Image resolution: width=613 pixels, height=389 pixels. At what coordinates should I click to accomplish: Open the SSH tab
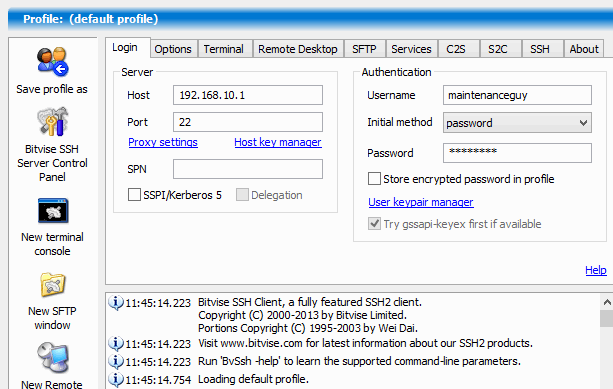click(x=542, y=49)
